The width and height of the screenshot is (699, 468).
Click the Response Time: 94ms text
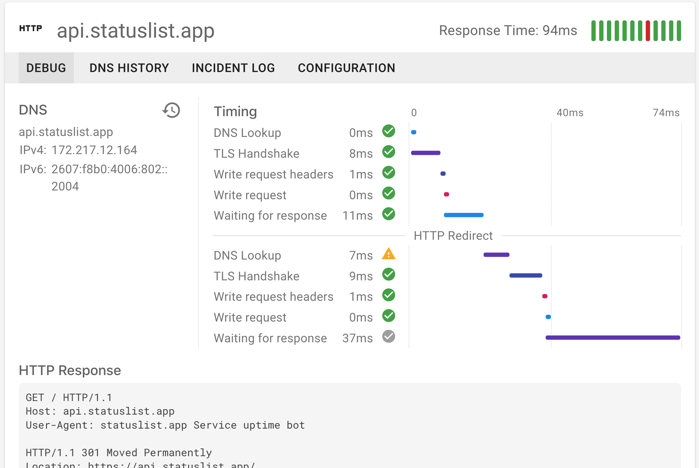pos(508,30)
